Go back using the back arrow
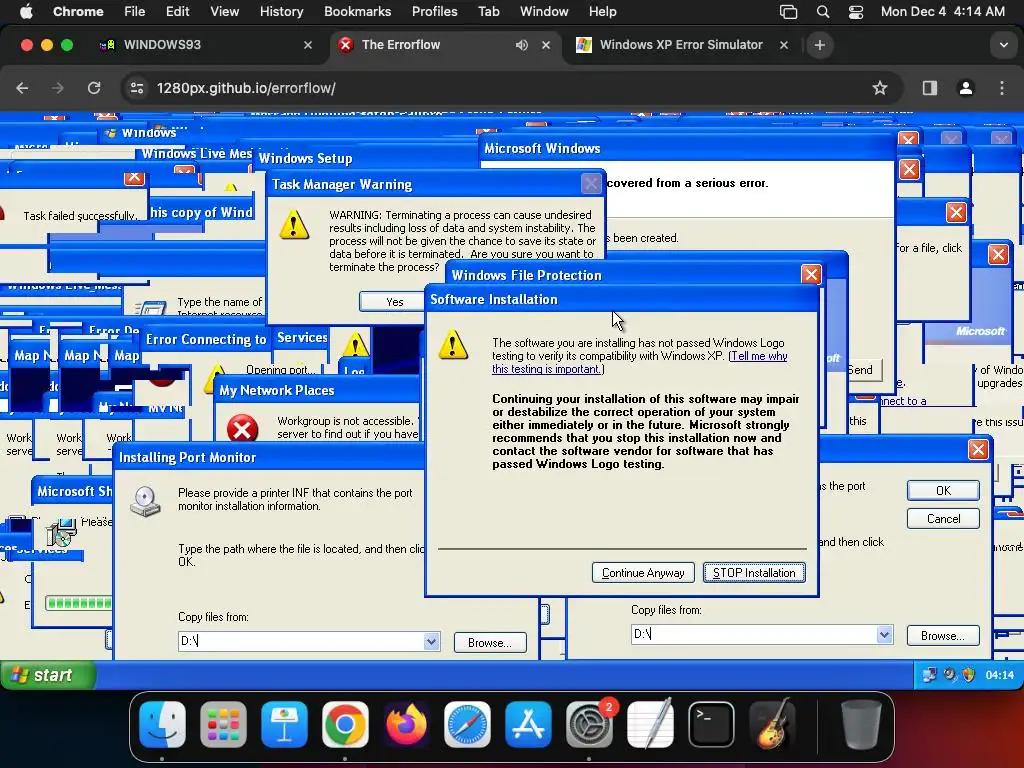 coord(22,88)
